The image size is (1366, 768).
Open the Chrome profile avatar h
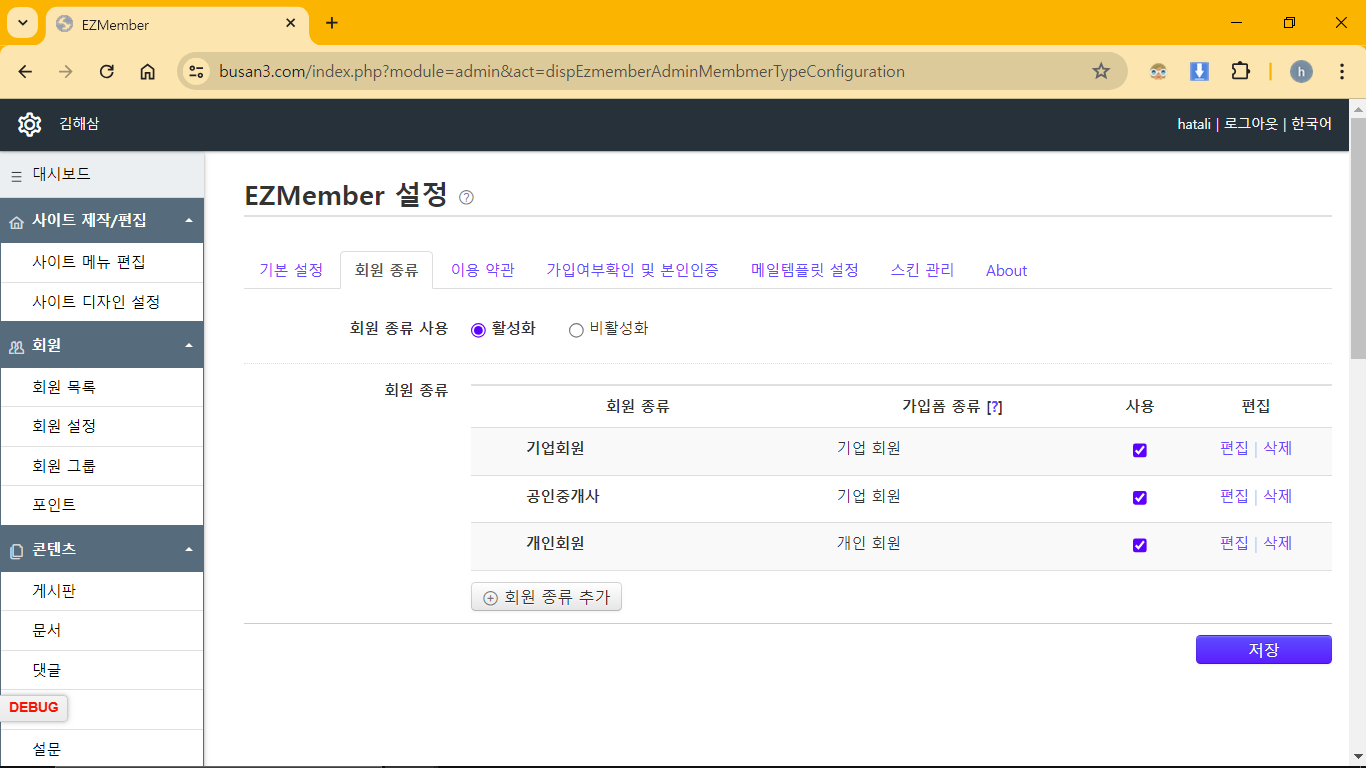click(x=1301, y=71)
